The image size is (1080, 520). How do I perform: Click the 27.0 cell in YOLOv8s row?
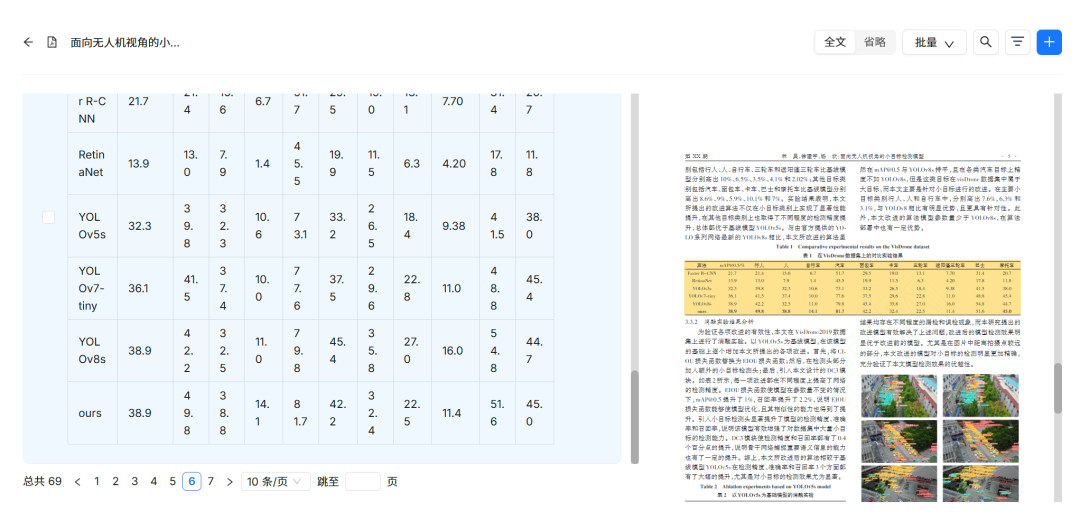tap(412, 351)
